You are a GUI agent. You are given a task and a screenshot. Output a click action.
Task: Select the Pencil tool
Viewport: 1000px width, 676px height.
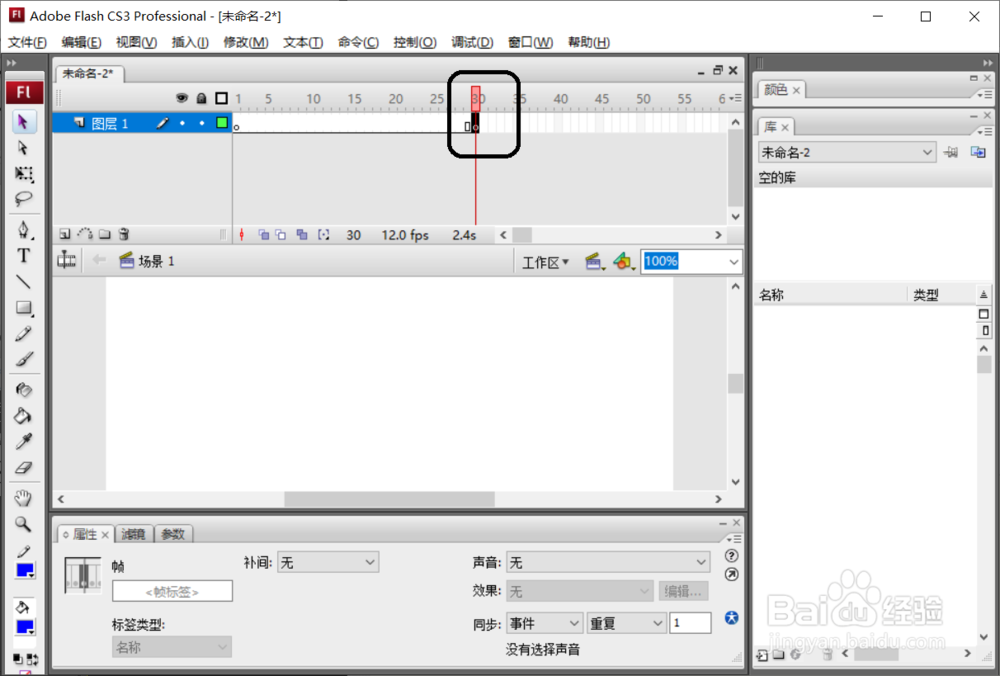[x=24, y=334]
